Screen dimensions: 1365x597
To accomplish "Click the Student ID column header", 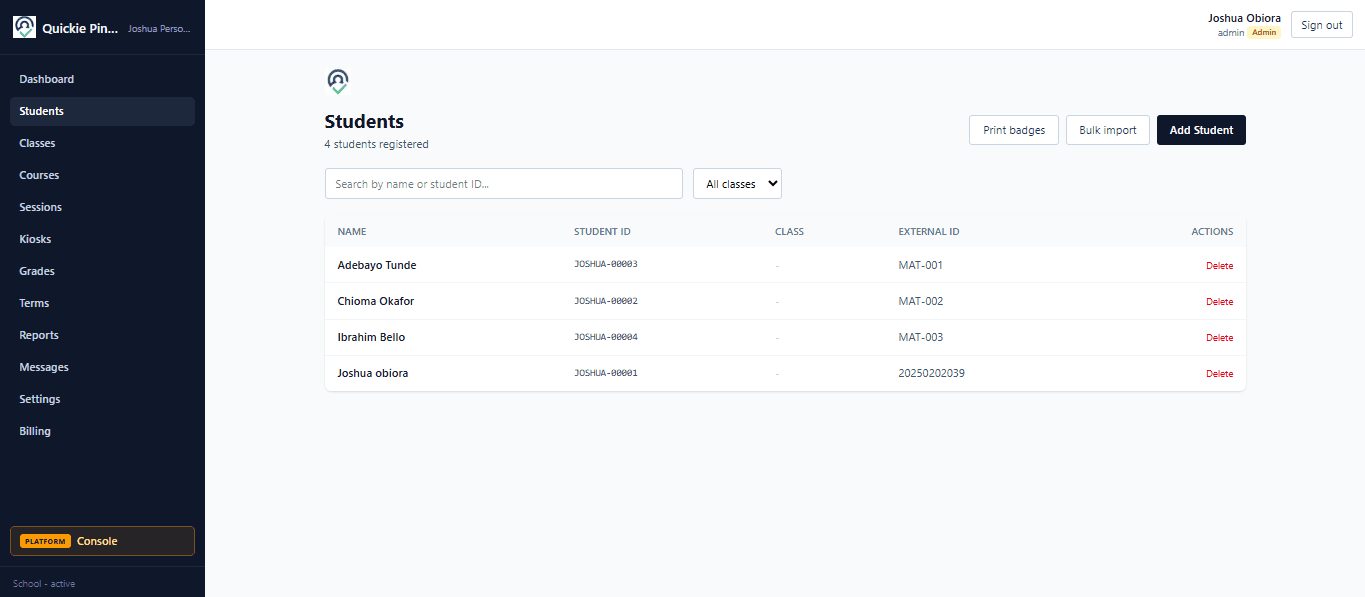I will point(602,232).
